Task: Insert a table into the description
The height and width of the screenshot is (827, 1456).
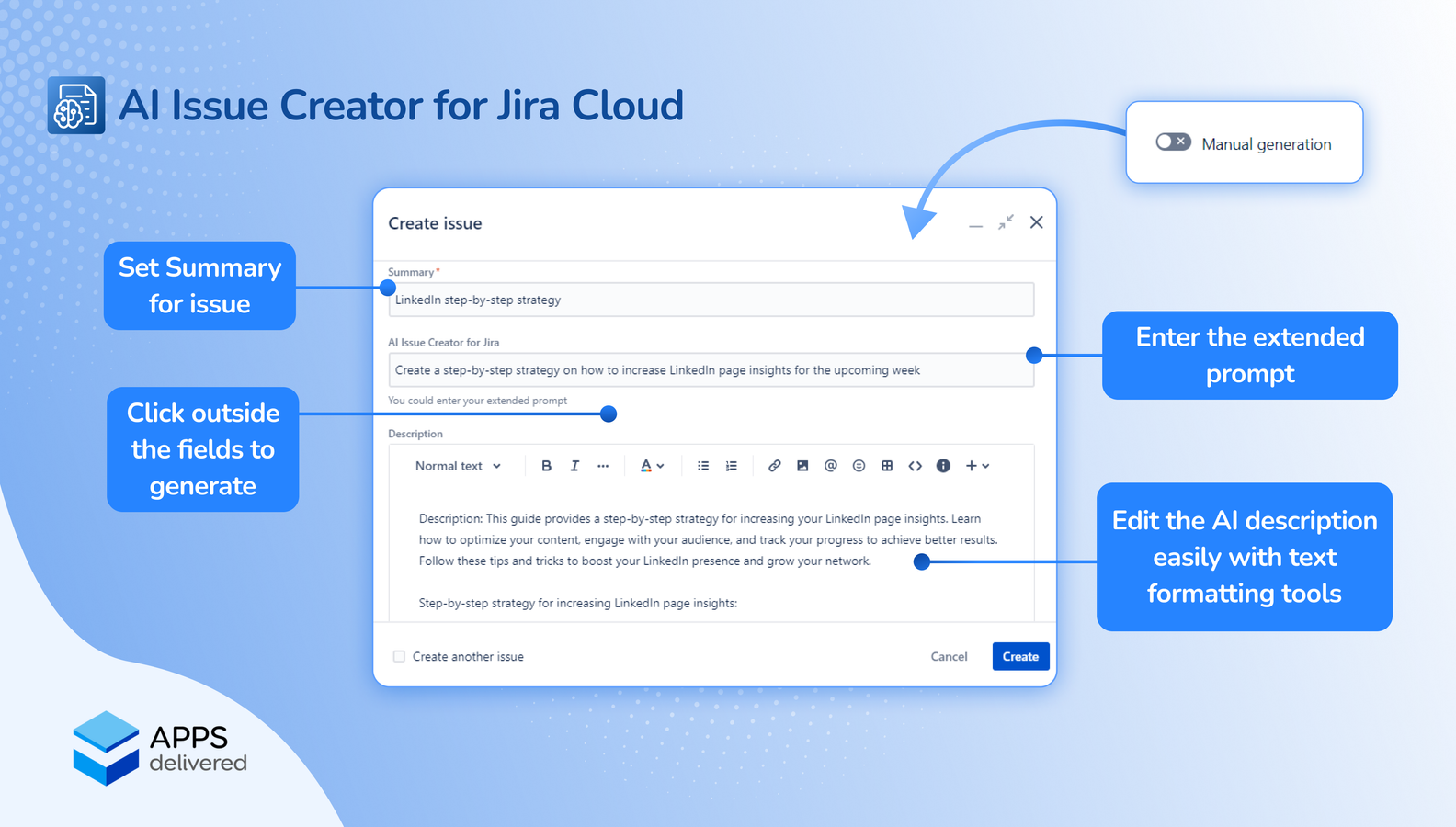Action: 887,466
